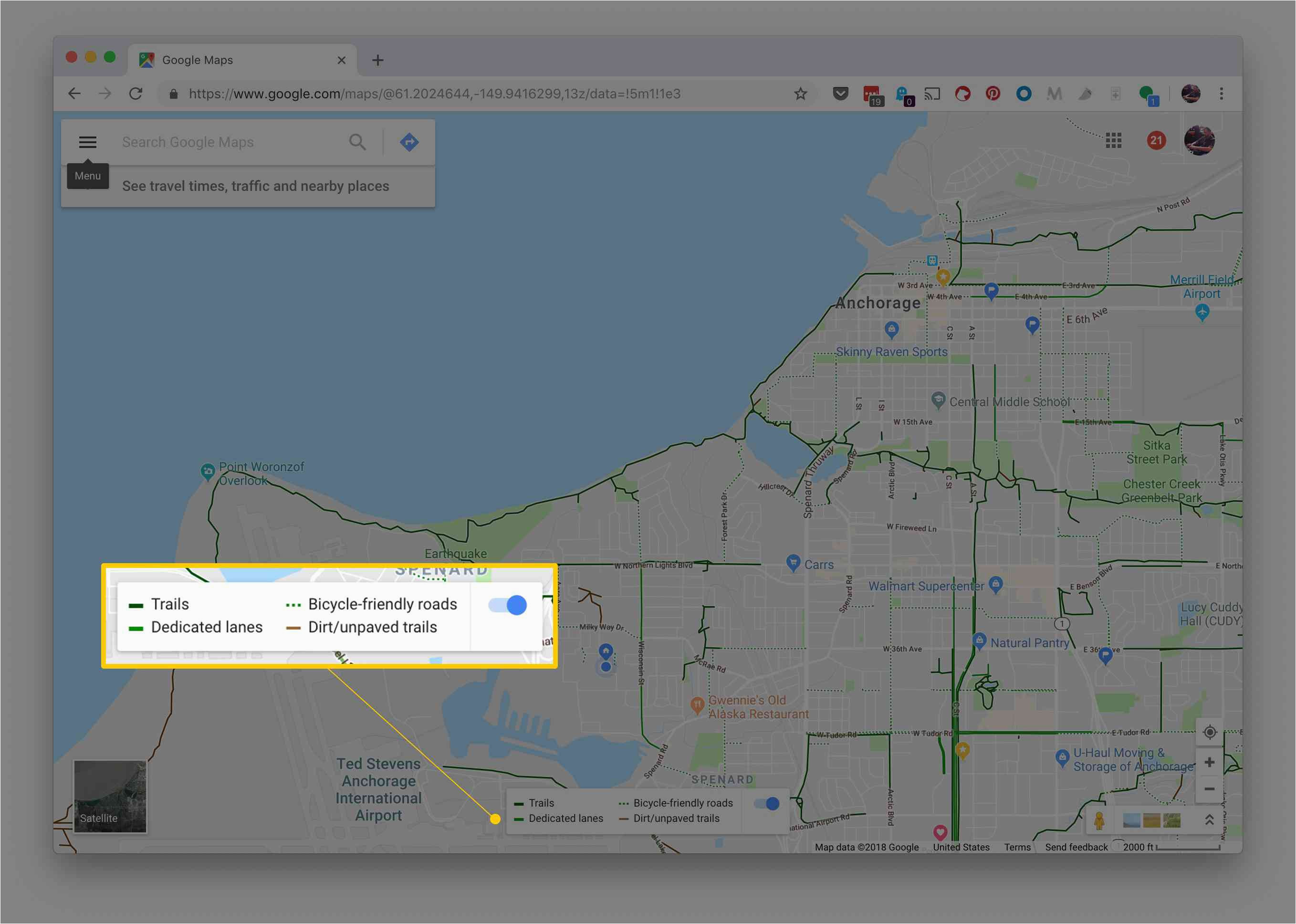The width and height of the screenshot is (1296, 924).
Task: Select the Point Woronzof Overlook camera pin
Action: click(208, 472)
